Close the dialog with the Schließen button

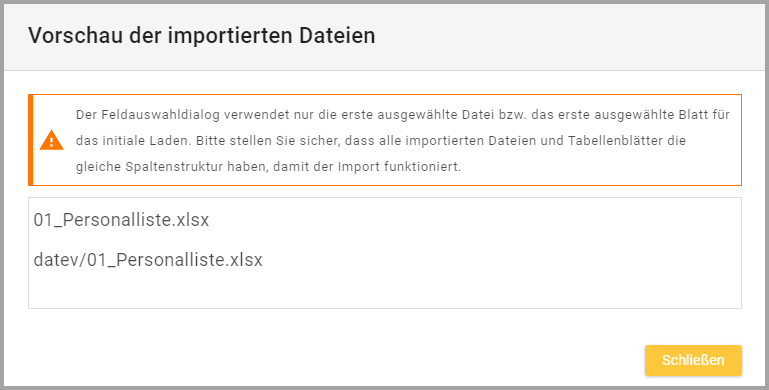(693, 361)
